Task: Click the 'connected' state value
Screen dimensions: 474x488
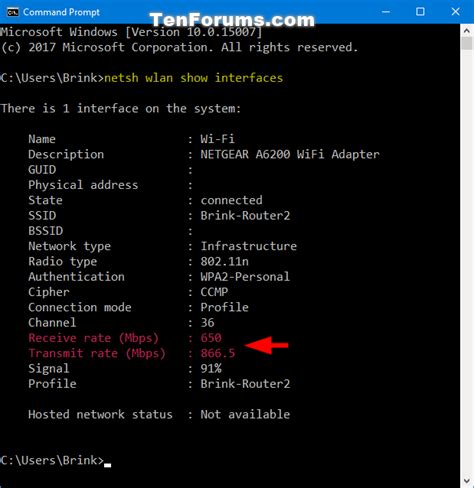Action: tap(231, 200)
